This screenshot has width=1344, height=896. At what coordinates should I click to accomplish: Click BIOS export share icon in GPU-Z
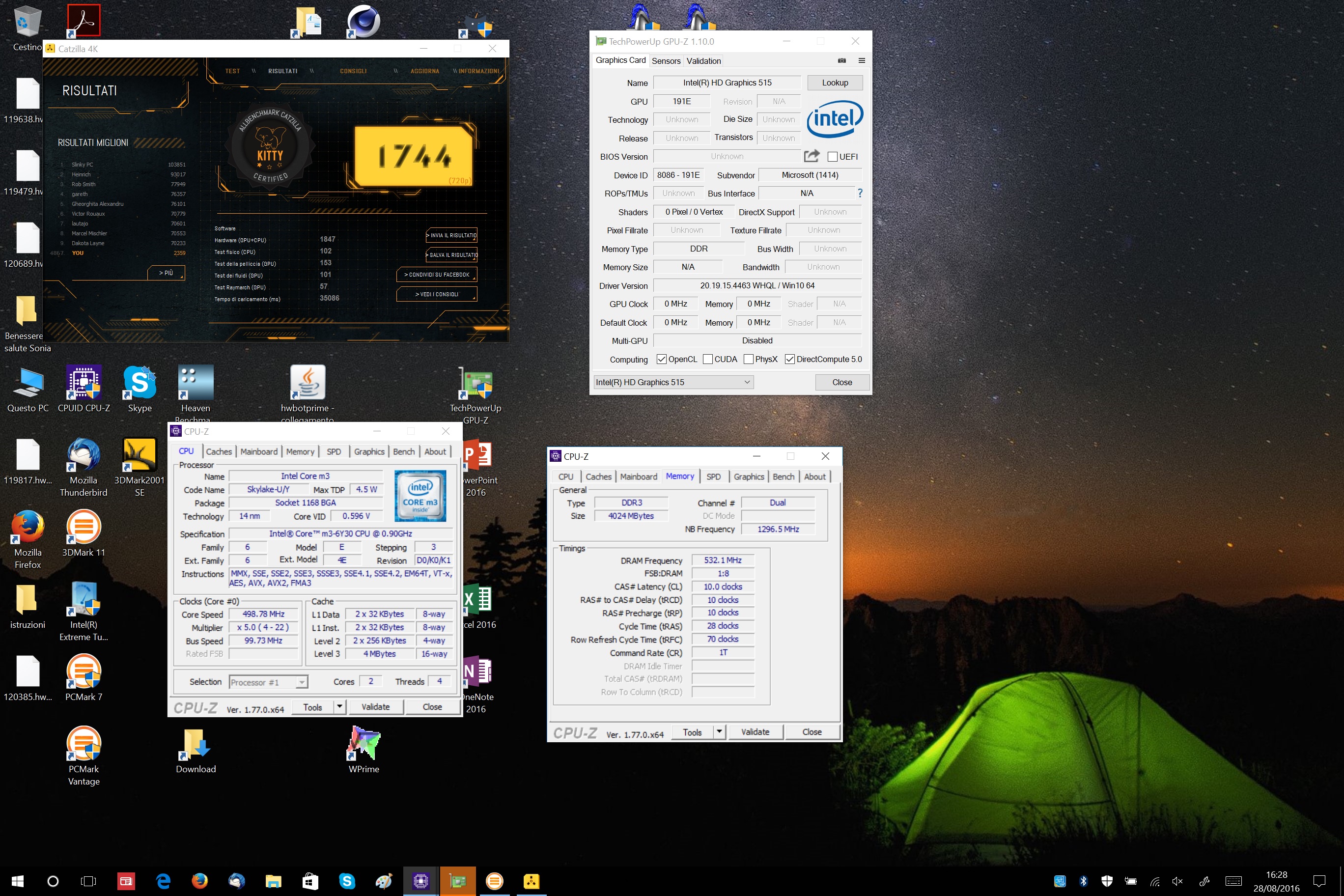pyautogui.click(x=812, y=155)
